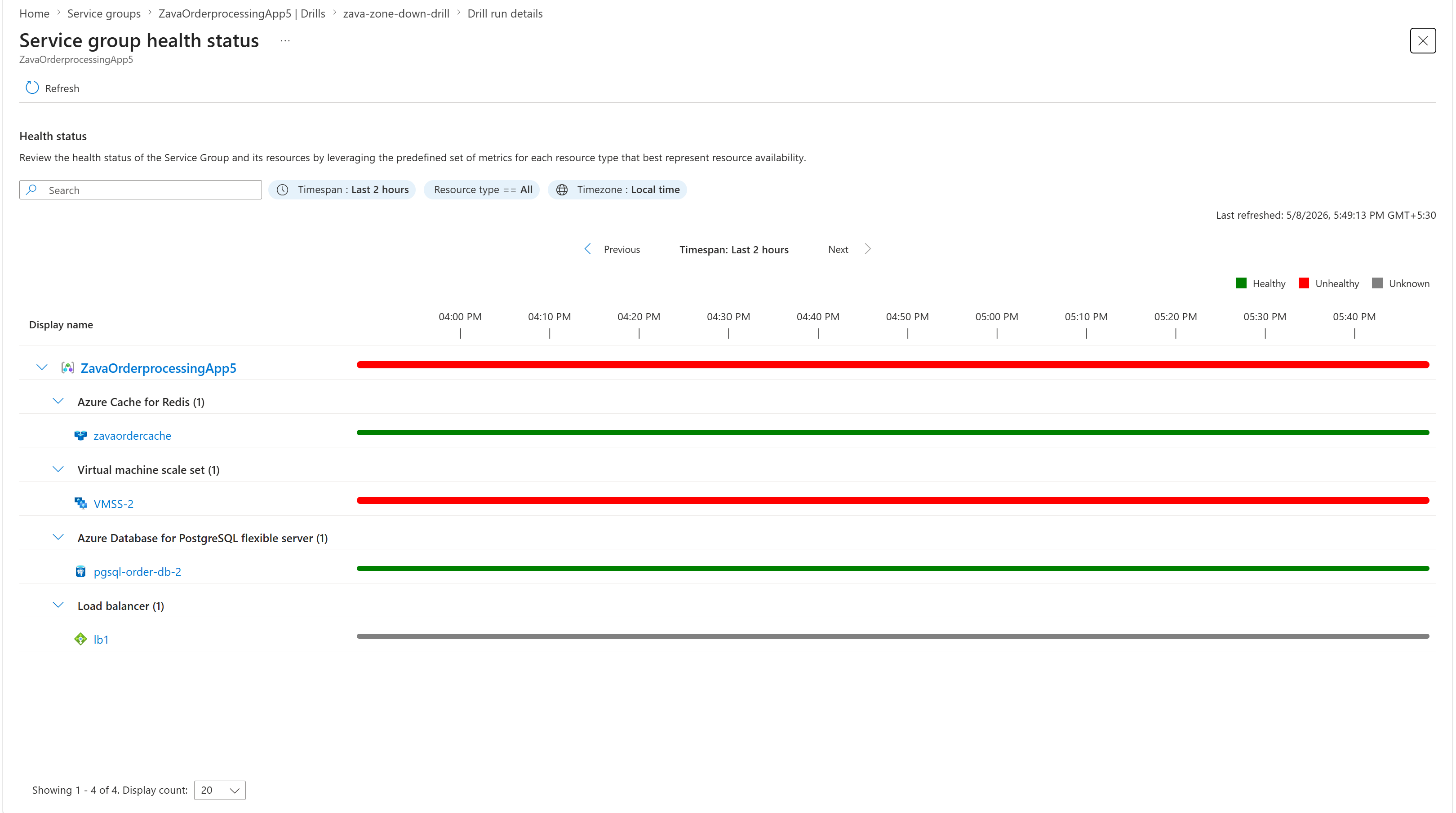
Task: Open Drill run details breadcrumb
Action: (505, 13)
